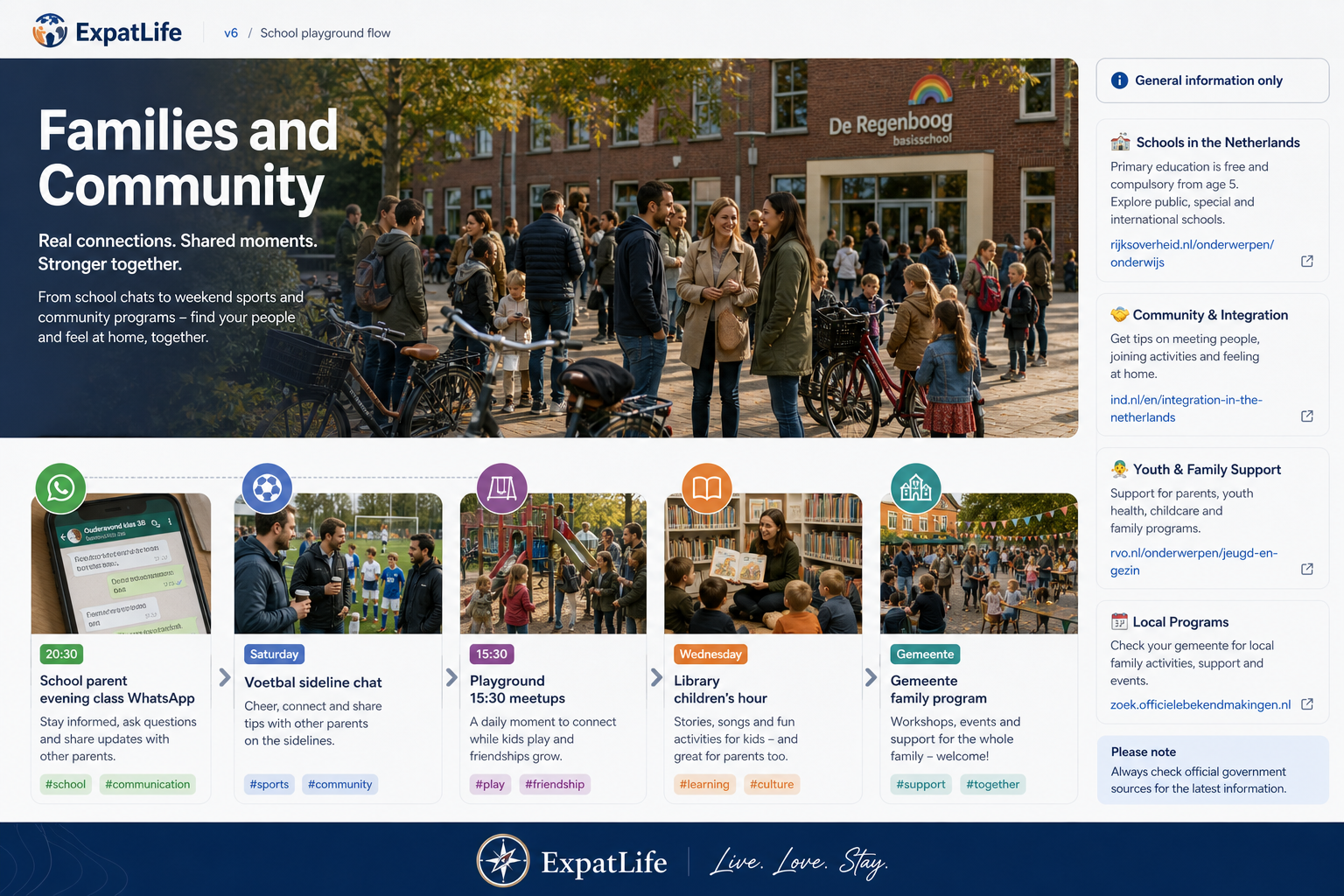Image resolution: width=1344 pixels, height=896 pixels.
Task: Click the 20:30 time badge
Action: 61,654
